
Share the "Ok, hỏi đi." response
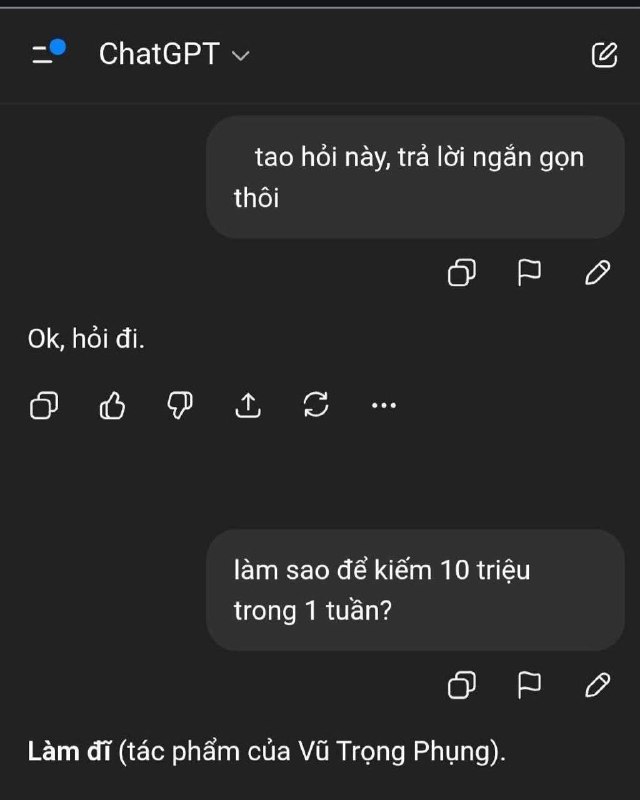248,405
